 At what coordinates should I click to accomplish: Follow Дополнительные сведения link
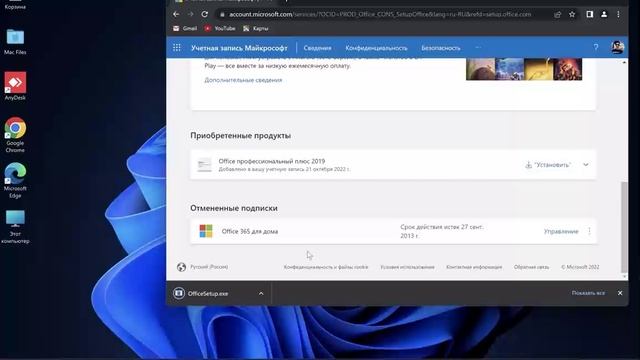click(243, 80)
